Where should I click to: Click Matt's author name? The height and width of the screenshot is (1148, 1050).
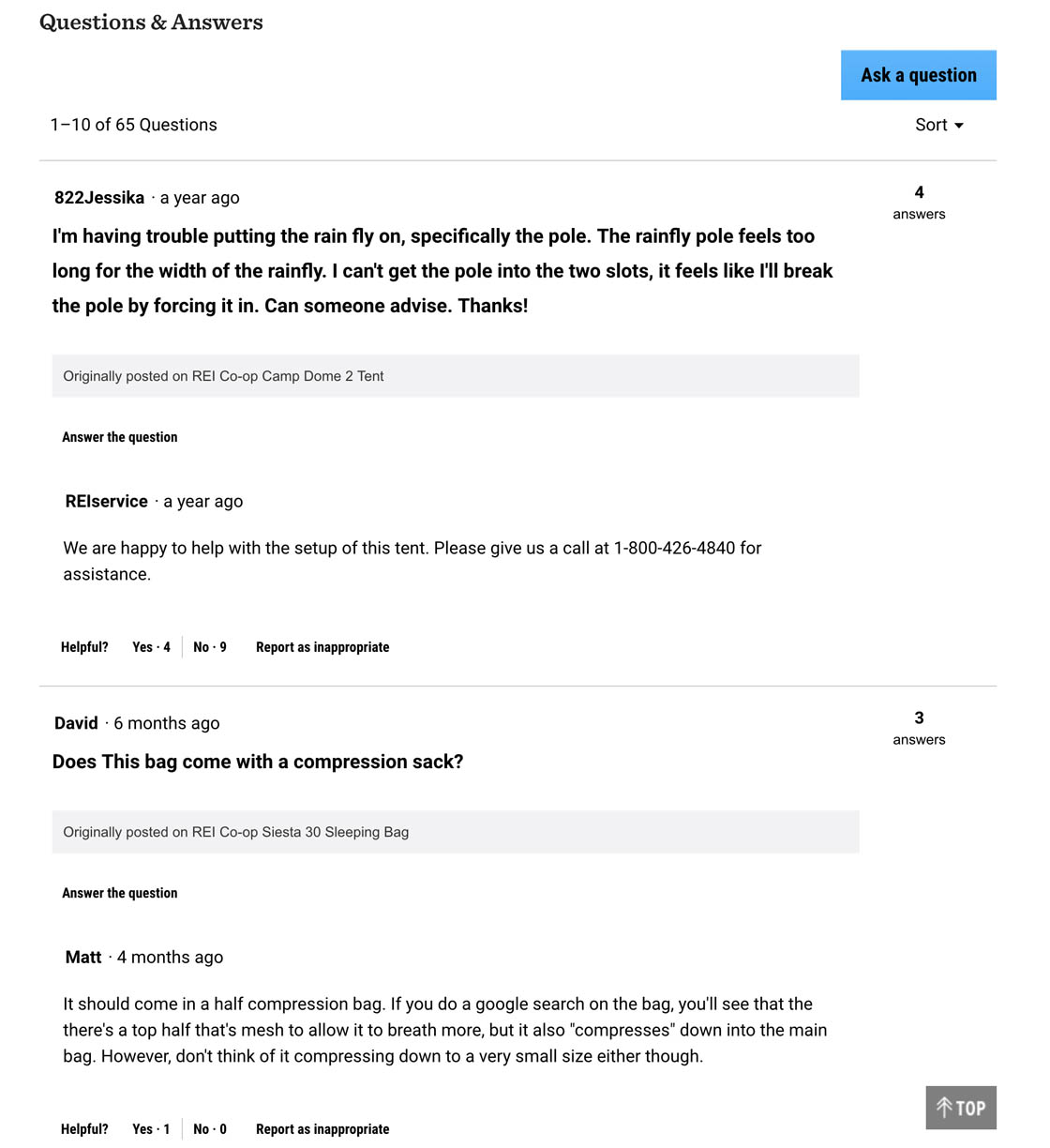point(83,958)
